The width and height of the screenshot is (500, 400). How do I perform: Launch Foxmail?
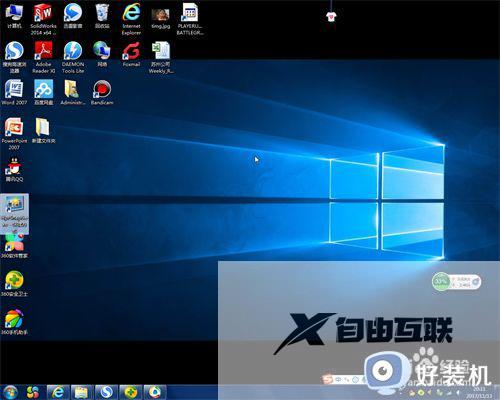[131, 54]
